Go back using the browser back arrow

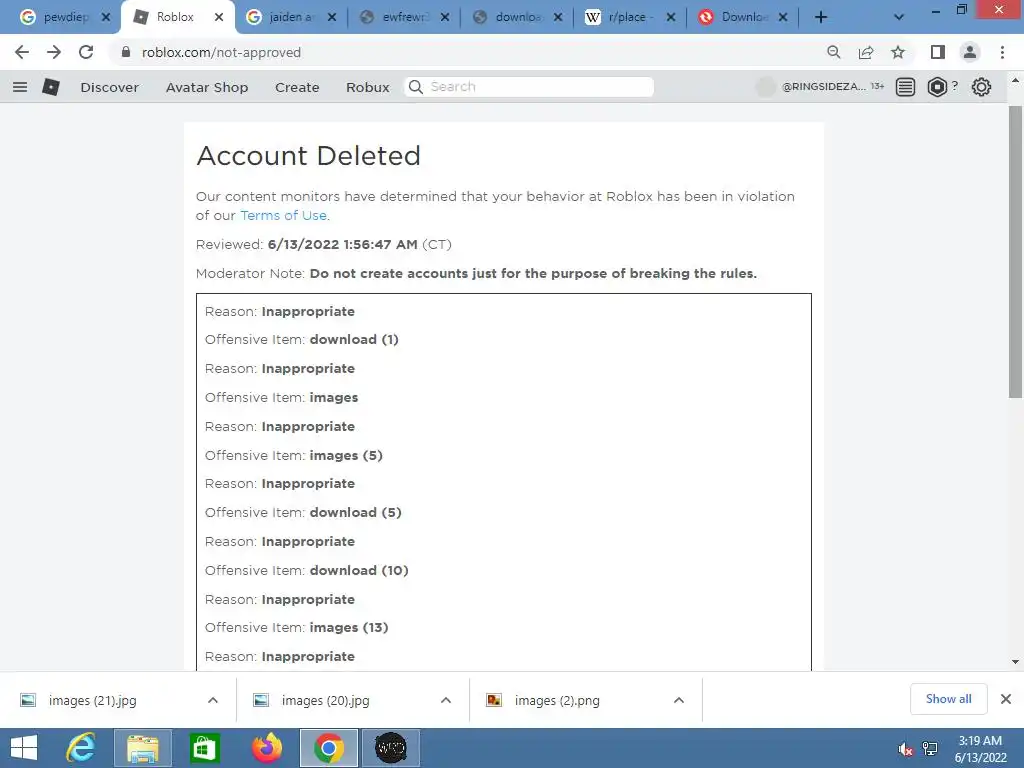[x=22, y=52]
